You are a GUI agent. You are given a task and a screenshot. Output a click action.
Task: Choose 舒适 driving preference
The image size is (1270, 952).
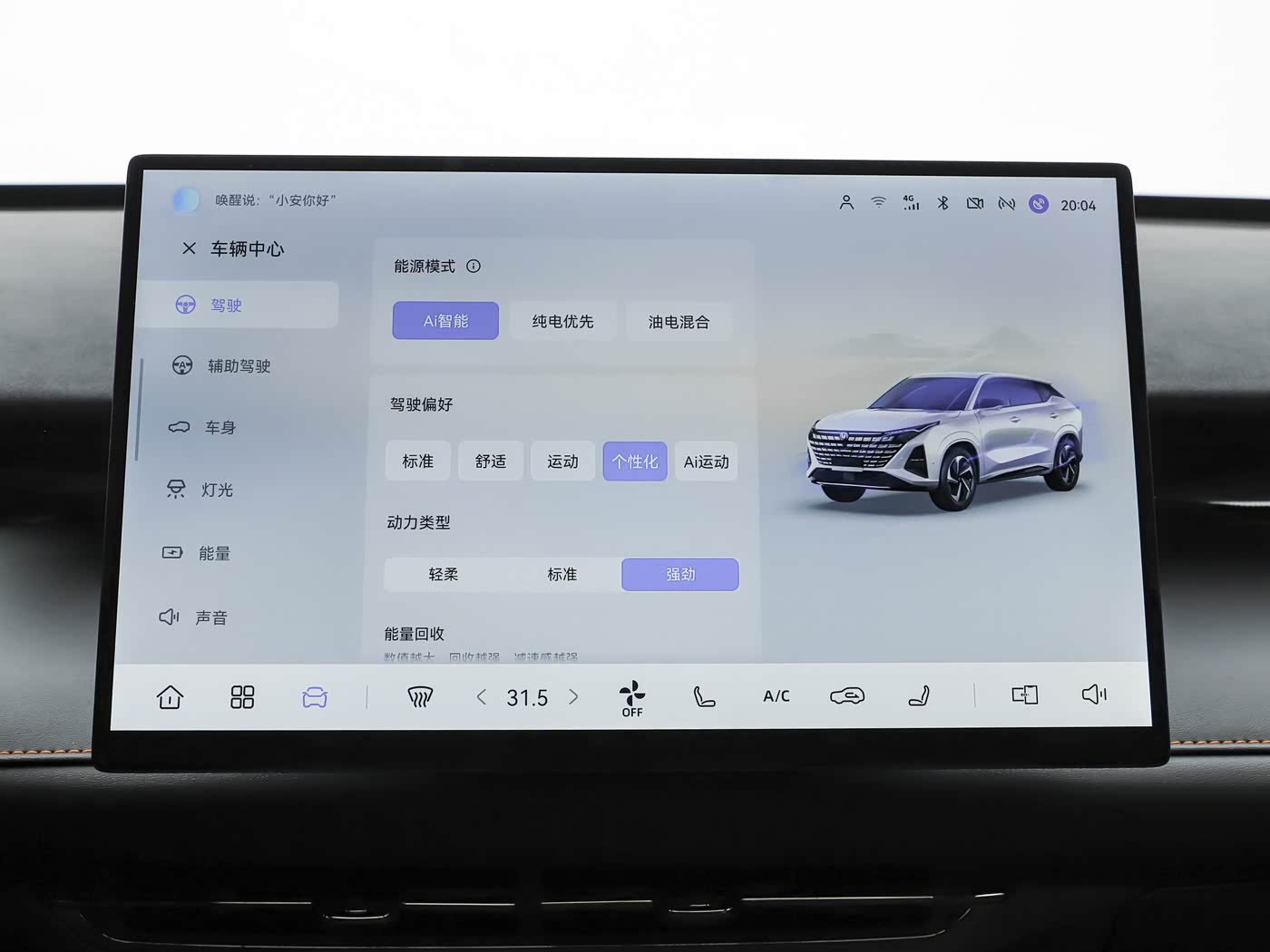491,461
